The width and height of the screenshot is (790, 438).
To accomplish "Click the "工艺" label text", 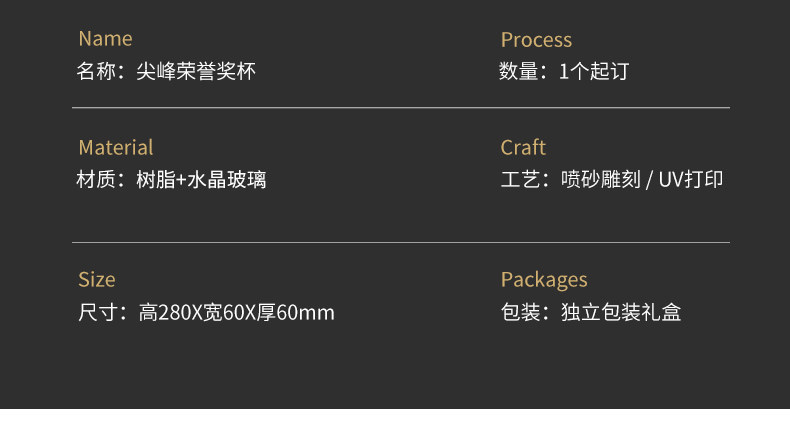I will click(x=518, y=180).
